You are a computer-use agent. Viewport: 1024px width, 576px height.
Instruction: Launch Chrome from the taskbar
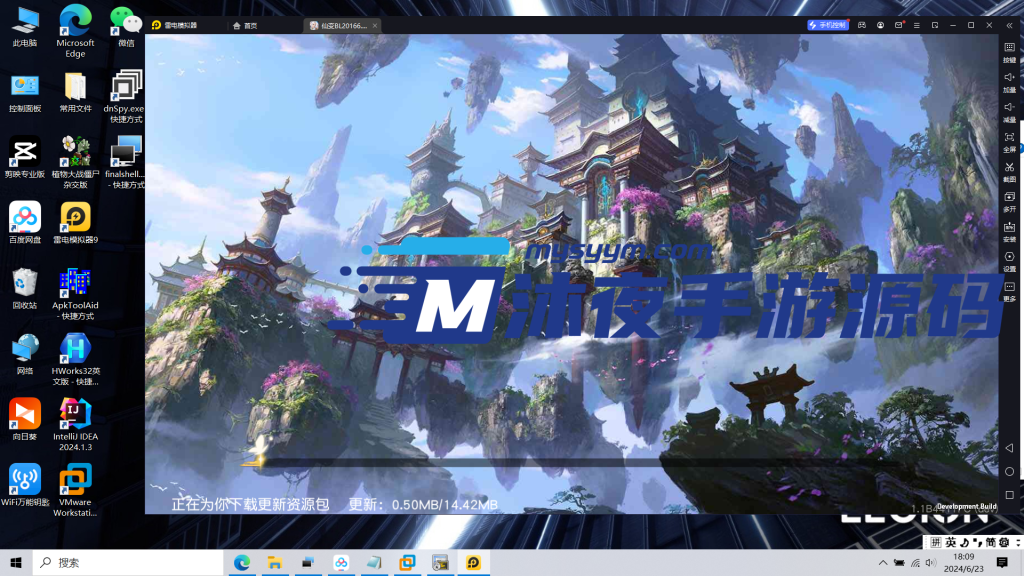(x=241, y=563)
